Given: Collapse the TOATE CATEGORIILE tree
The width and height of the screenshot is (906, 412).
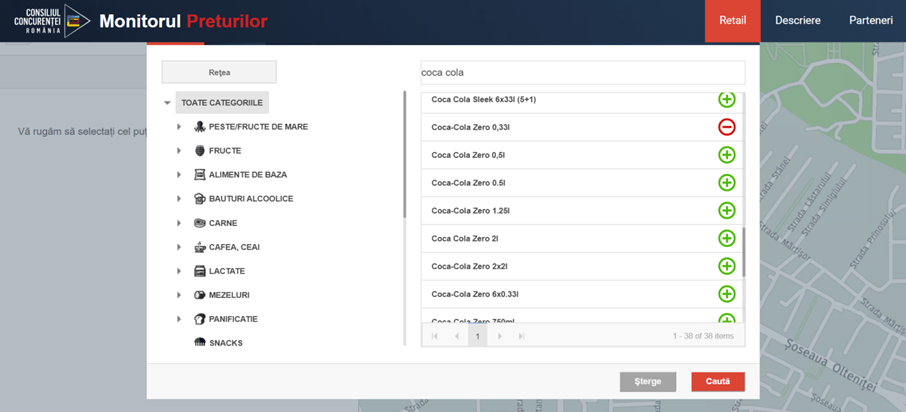Looking at the screenshot, I should 168,103.
